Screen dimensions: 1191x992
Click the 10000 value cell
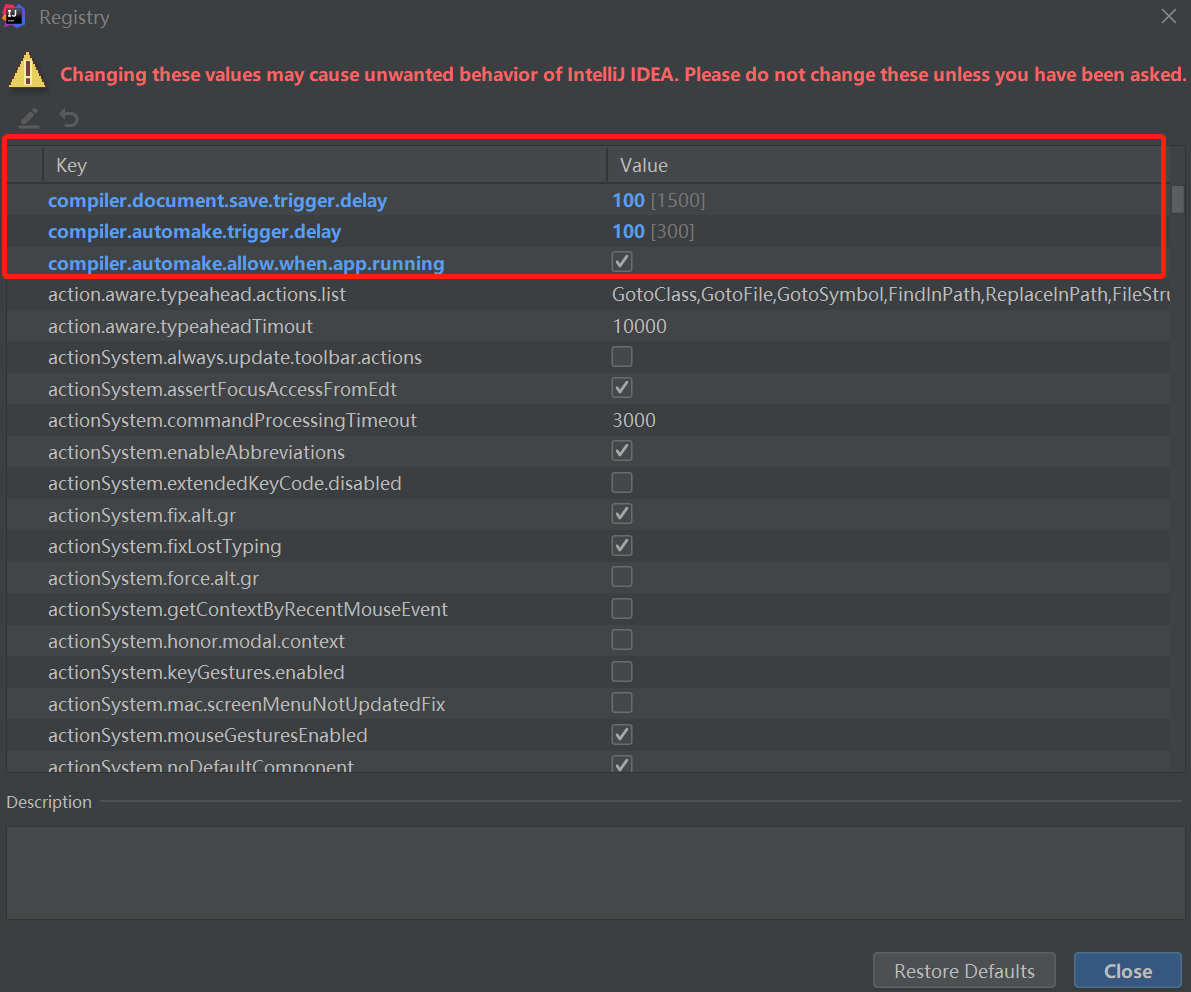(x=640, y=327)
